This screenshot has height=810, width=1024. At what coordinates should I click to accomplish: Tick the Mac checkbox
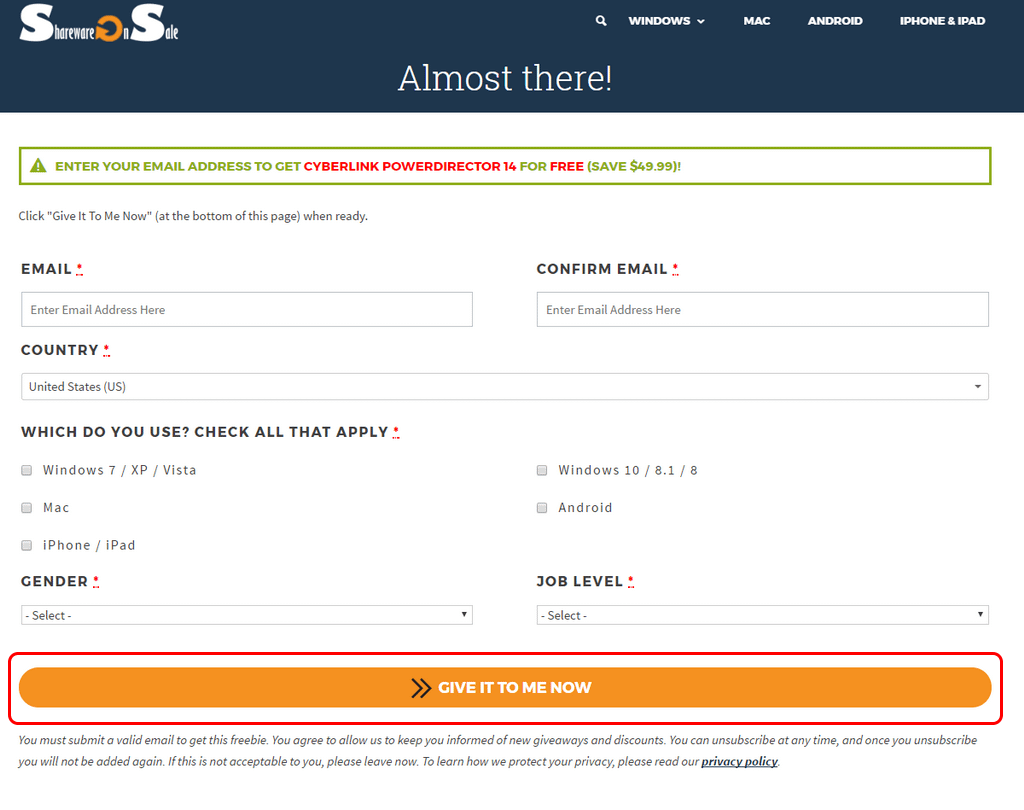[27, 508]
